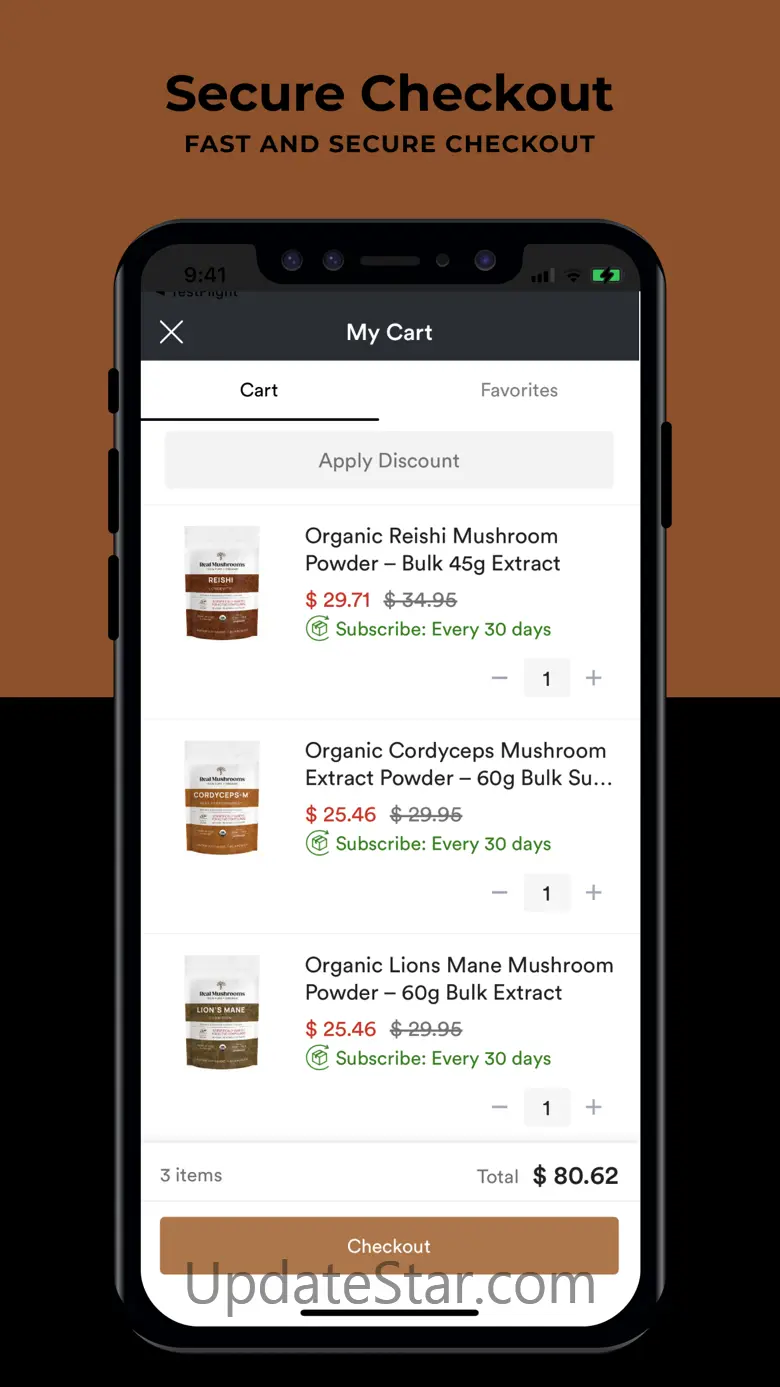Viewport: 780px width, 1387px height.
Task: Tap the subscribe box icon under Lions Mane
Action: coord(318,1058)
